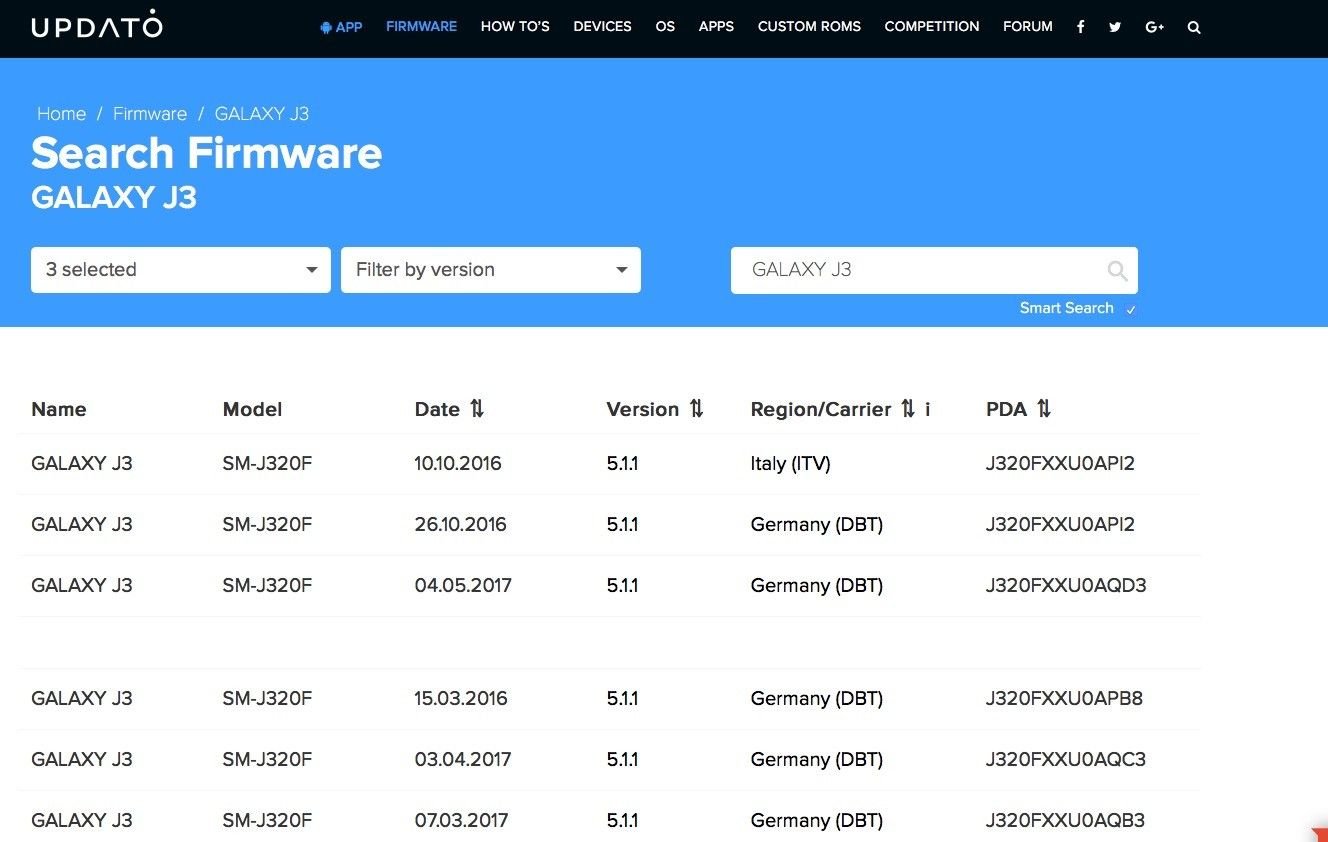The width and height of the screenshot is (1328, 842).
Task: Open the 'Filter by version' dropdown
Action: click(491, 270)
